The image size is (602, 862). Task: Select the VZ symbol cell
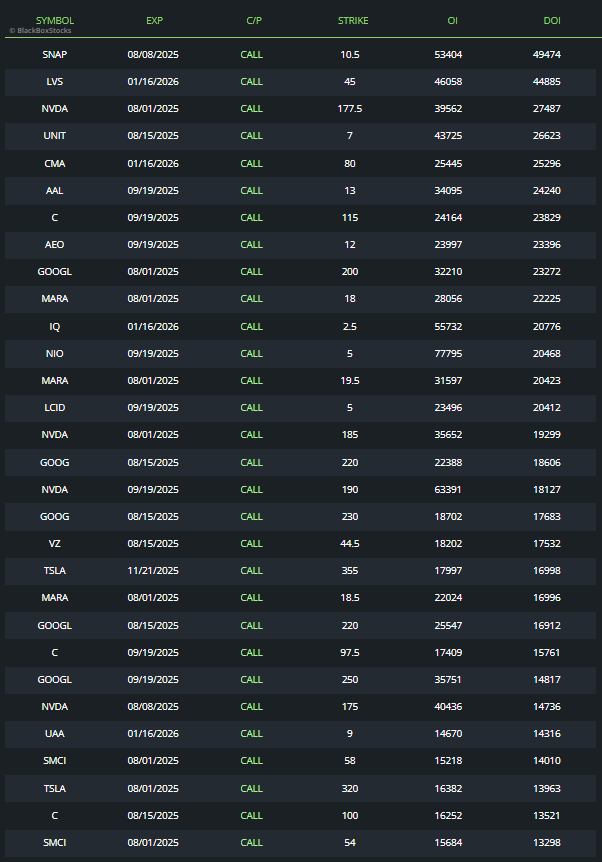[x=54, y=543]
